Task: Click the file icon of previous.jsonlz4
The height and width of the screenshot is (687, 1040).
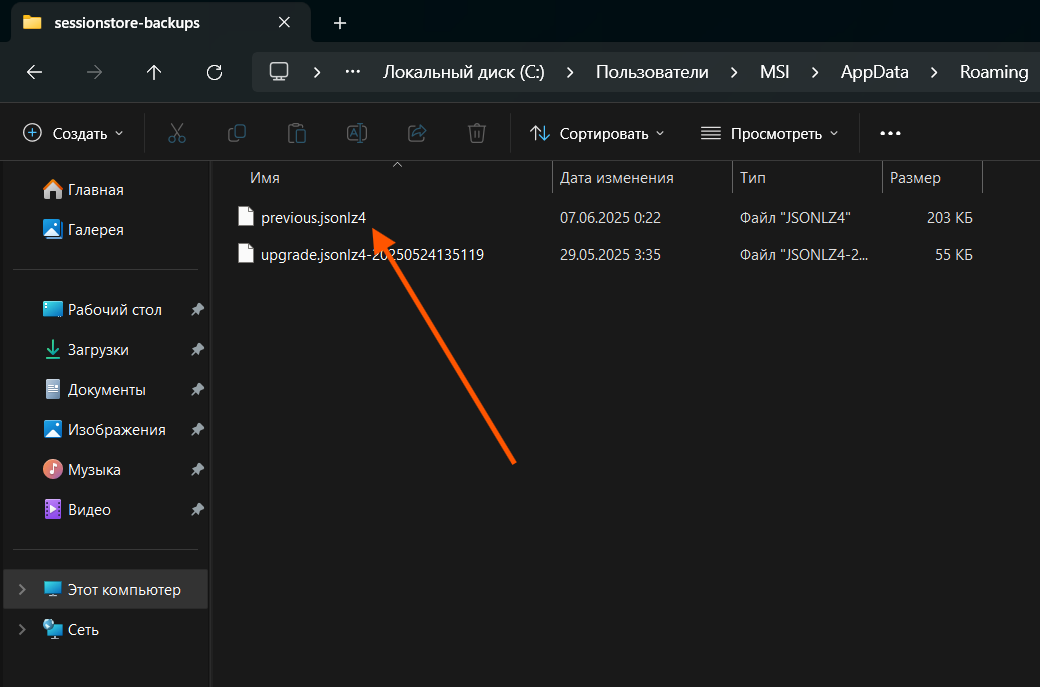Action: (x=246, y=217)
